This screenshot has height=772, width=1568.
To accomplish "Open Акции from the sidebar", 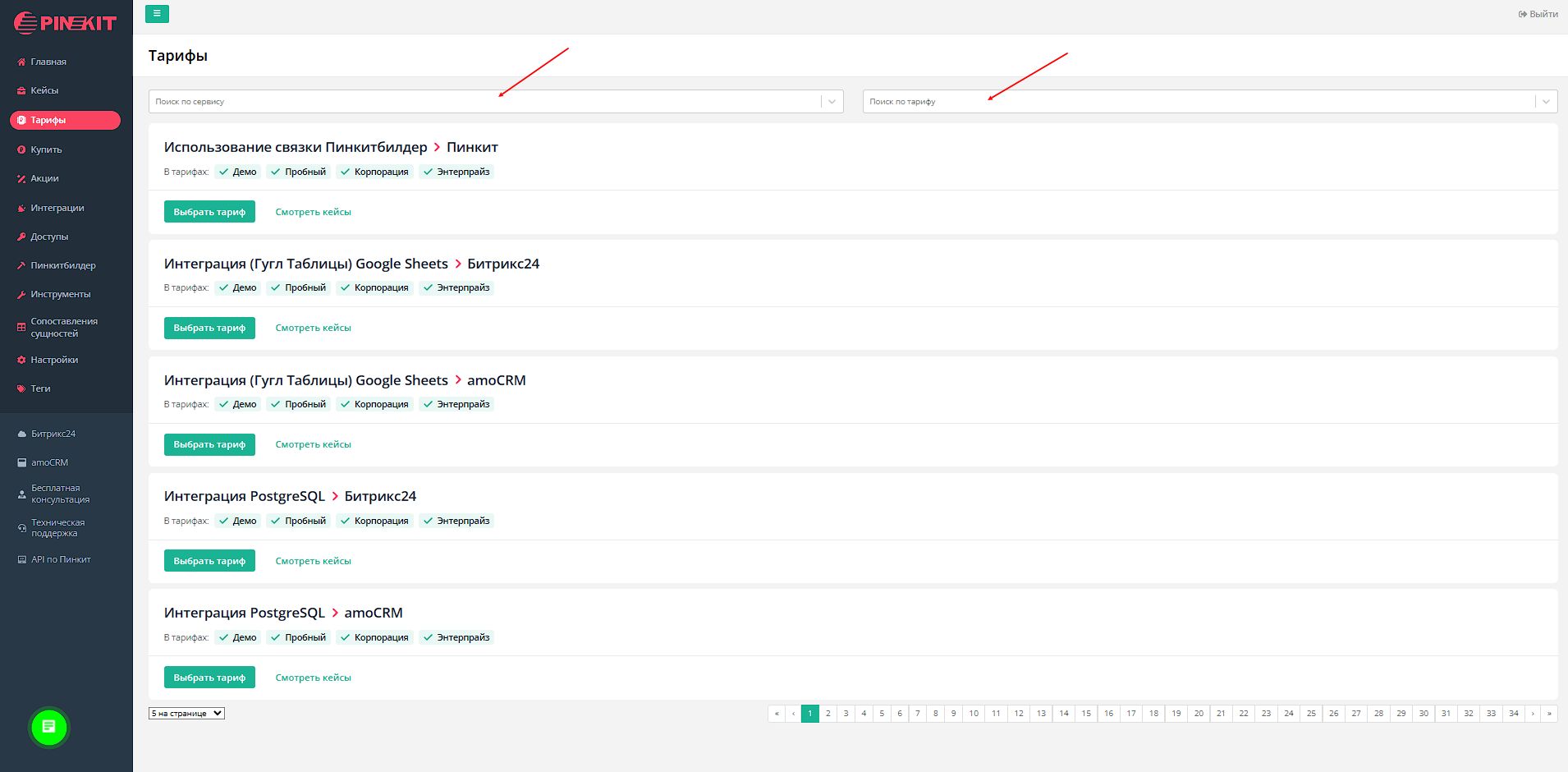I will pyautogui.click(x=44, y=178).
